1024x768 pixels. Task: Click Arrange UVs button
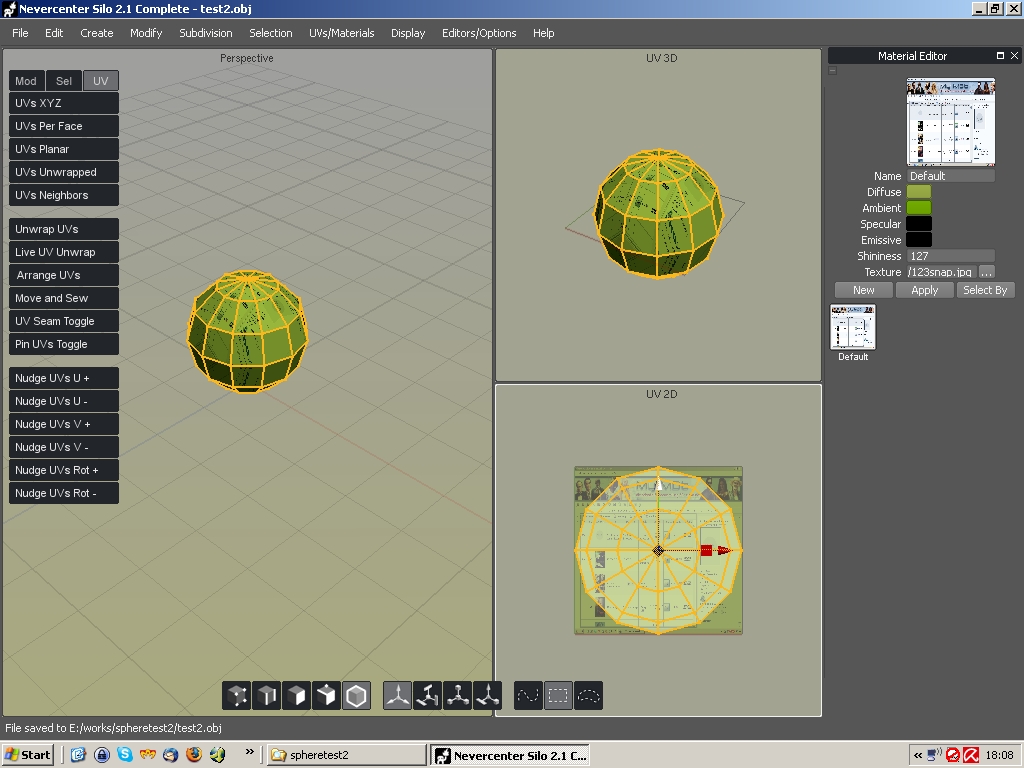click(x=64, y=275)
